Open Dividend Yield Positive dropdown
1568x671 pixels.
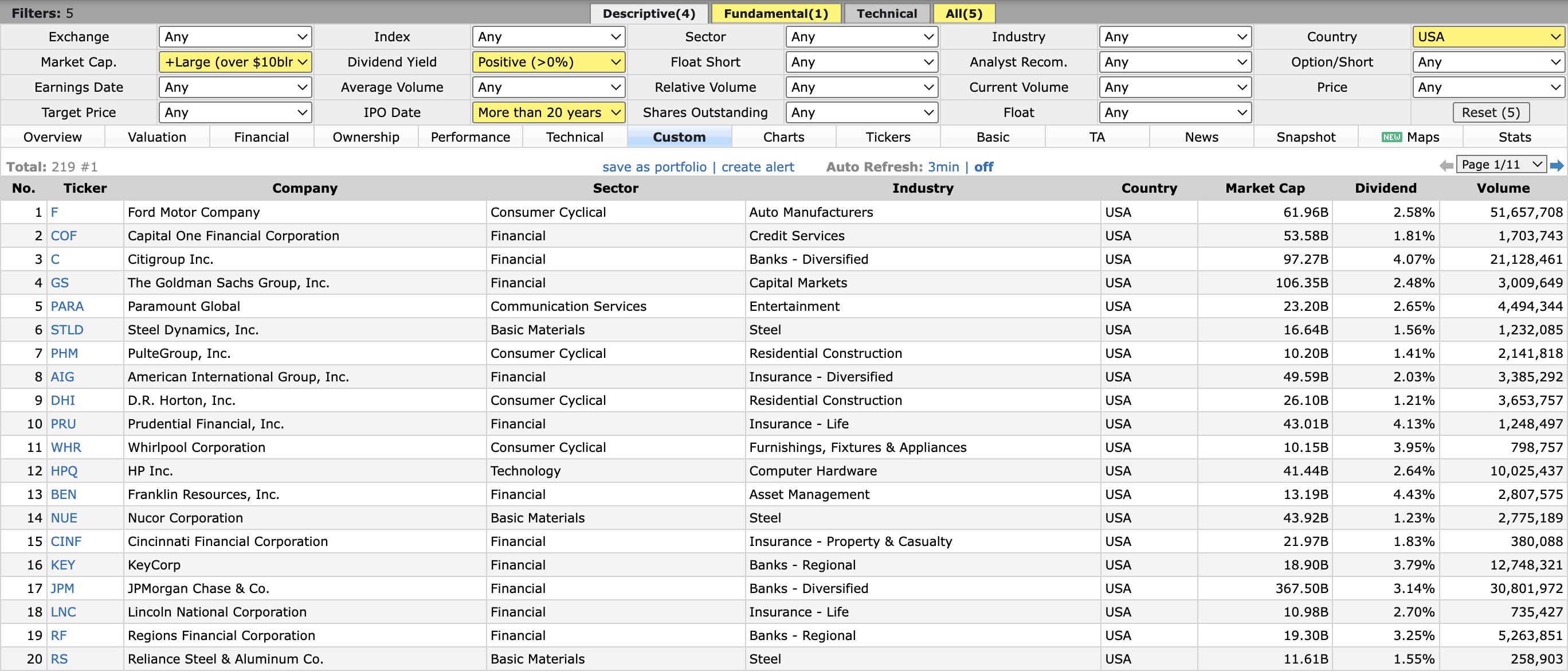[548, 62]
